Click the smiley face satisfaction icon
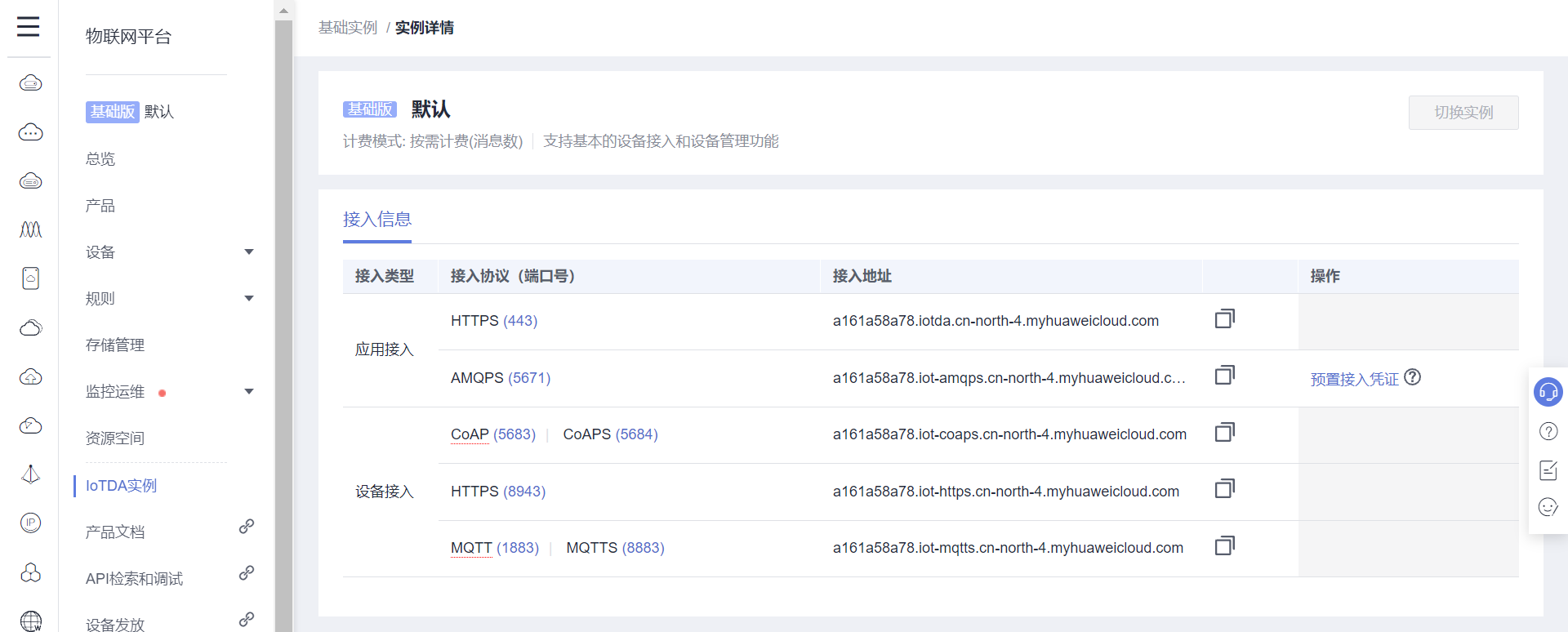This screenshot has height=632, width=1568. (x=1548, y=507)
